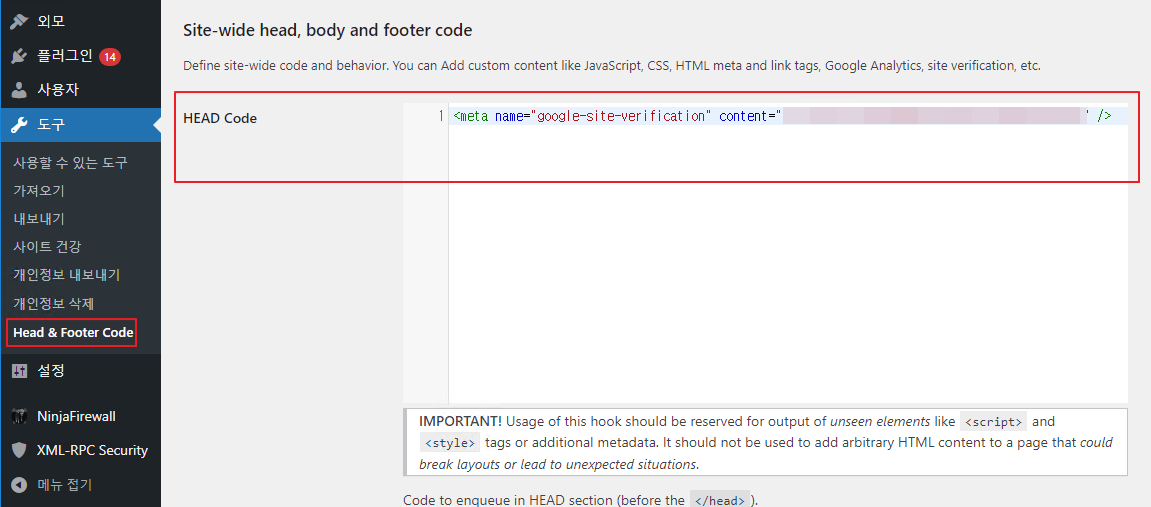1151x507 pixels.
Task: Click the google-site-verification meta tag line
Action: tap(783, 116)
